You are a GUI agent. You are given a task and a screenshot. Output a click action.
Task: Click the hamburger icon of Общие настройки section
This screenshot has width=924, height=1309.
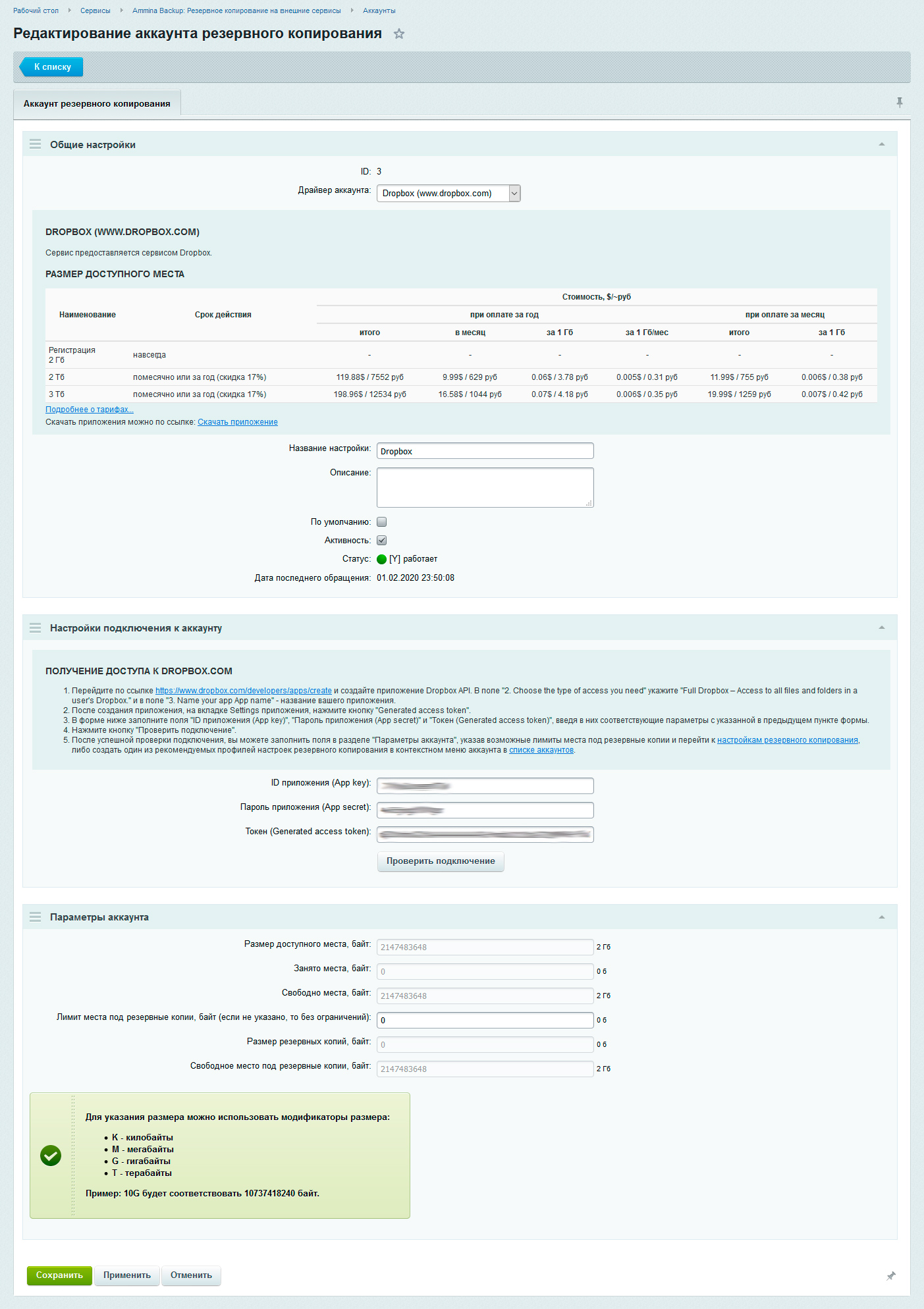[36, 144]
